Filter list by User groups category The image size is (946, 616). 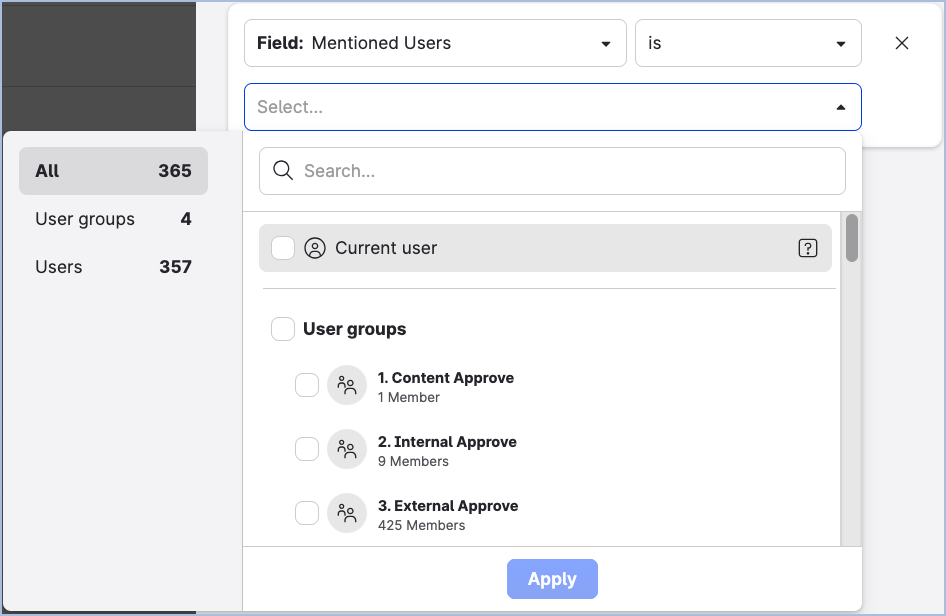(x=113, y=219)
